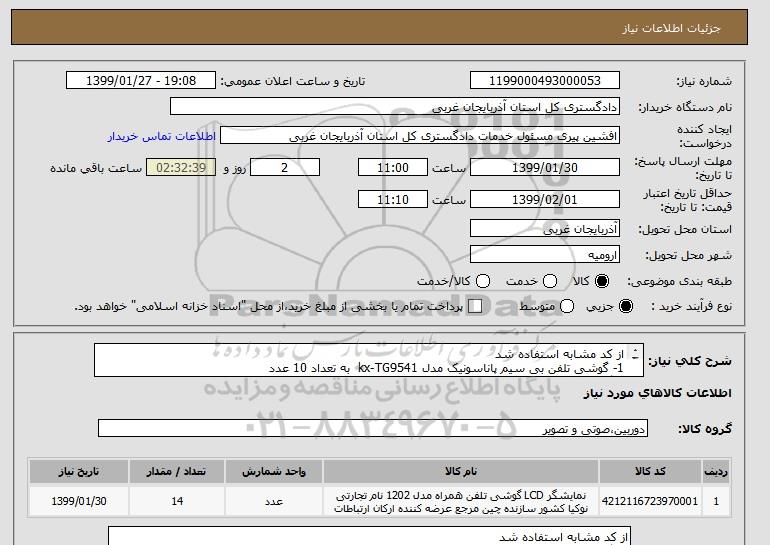Click the remaining days field showing 2
This screenshot has height=545, width=770.
pyautogui.click(x=285, y=167)
